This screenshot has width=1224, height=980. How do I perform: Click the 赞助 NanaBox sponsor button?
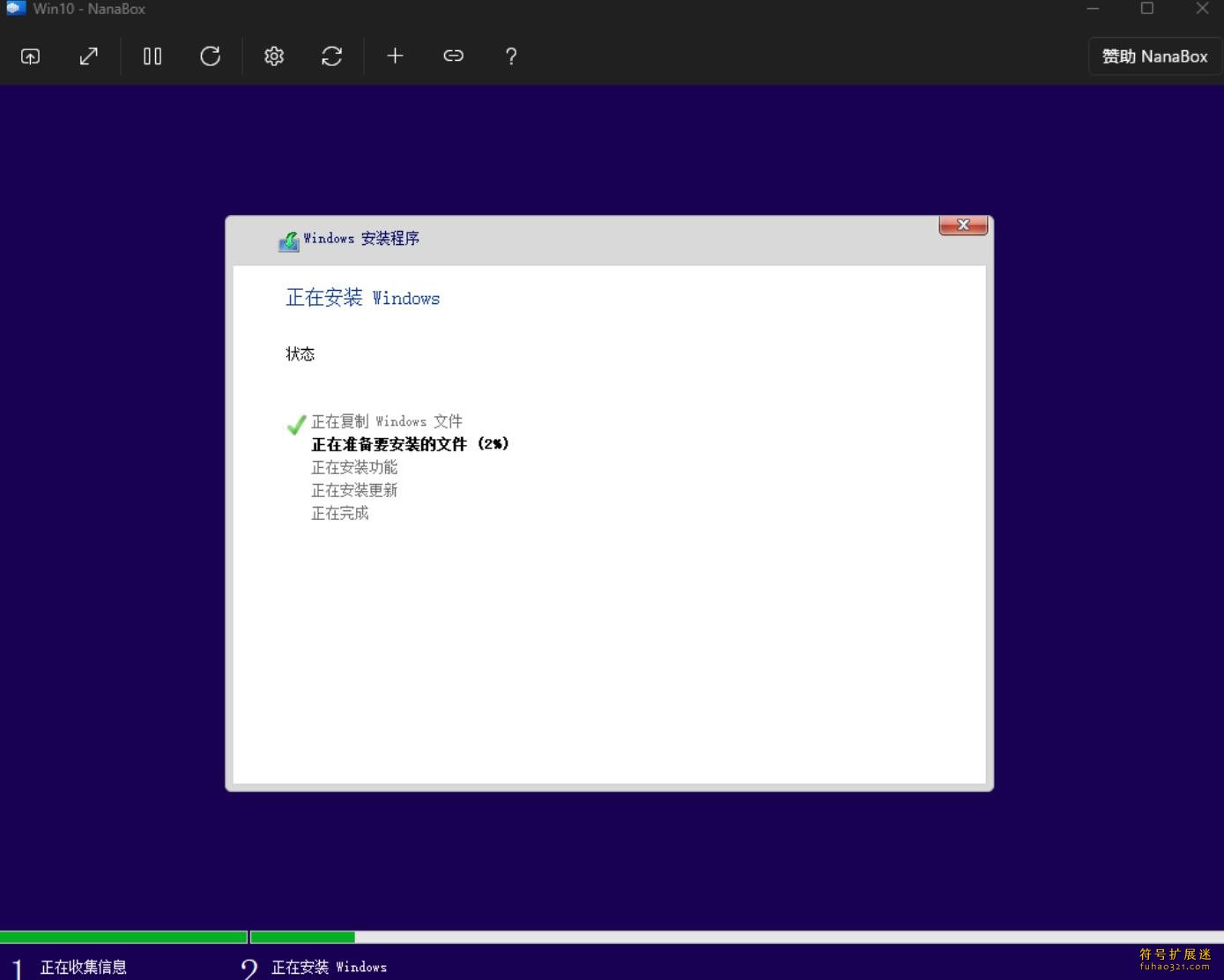tap(1154, 56)
